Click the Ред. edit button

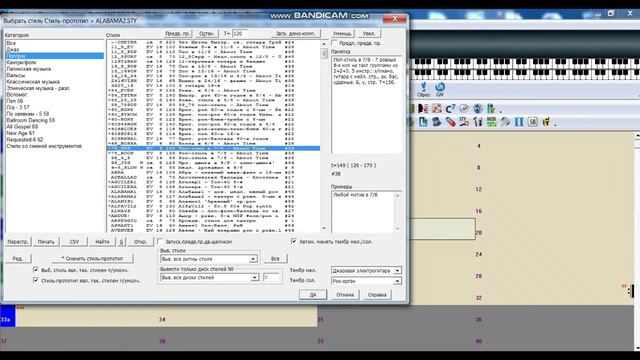[x=18, y=258]
